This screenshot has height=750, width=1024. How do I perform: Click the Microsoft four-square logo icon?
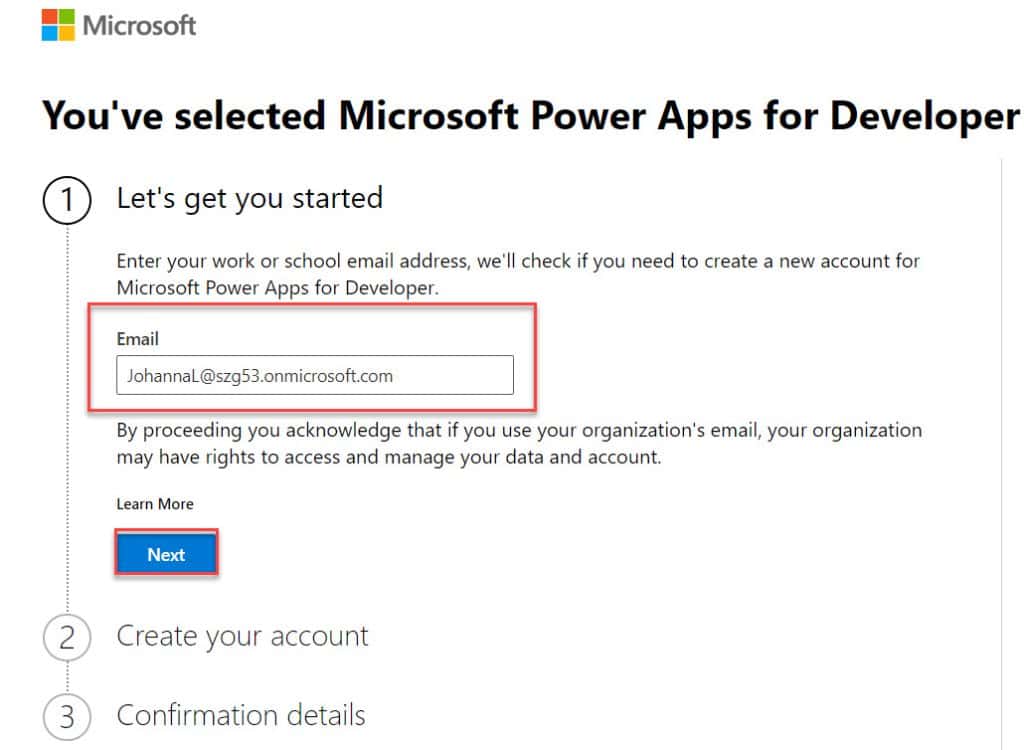tap(58, 25)
